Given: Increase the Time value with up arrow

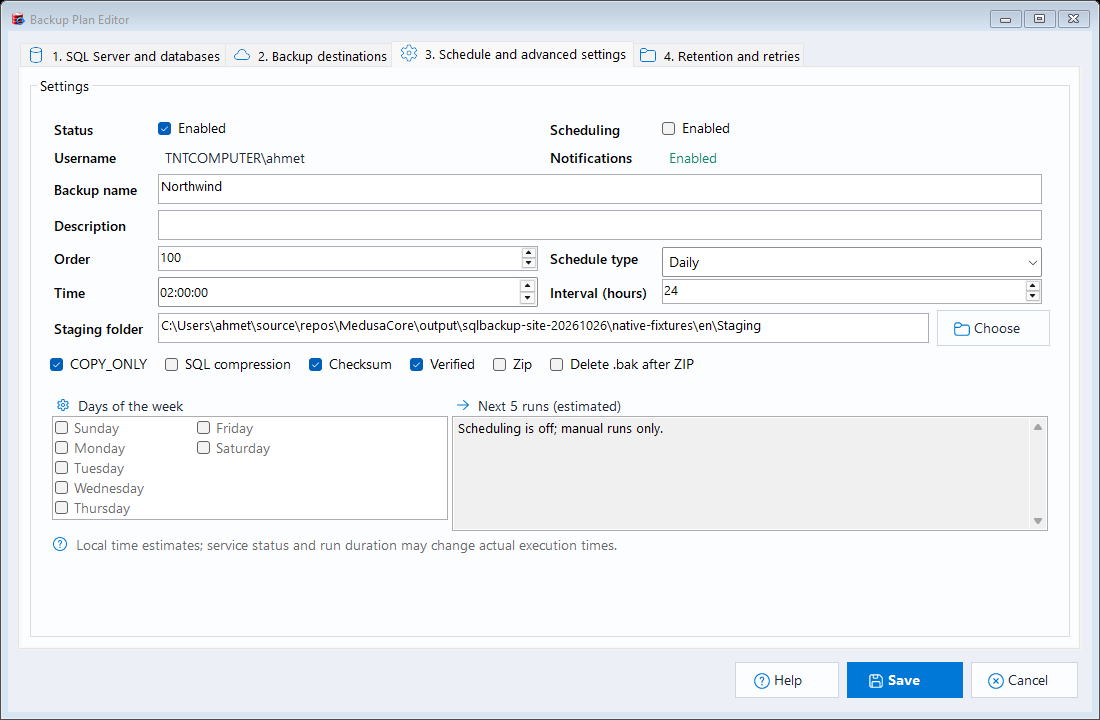Looking at the screenshot, I should (528, 286).
